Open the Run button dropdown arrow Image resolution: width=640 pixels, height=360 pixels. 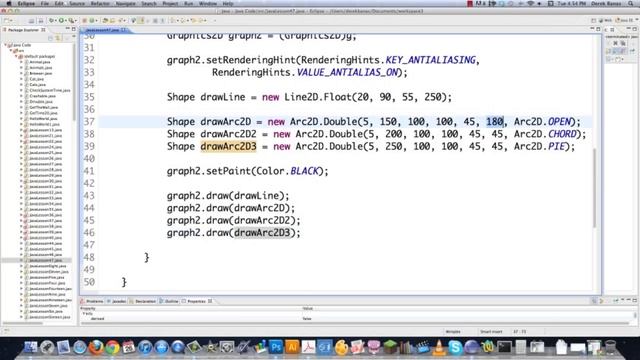pyautogui.click(x=66, y=20)
